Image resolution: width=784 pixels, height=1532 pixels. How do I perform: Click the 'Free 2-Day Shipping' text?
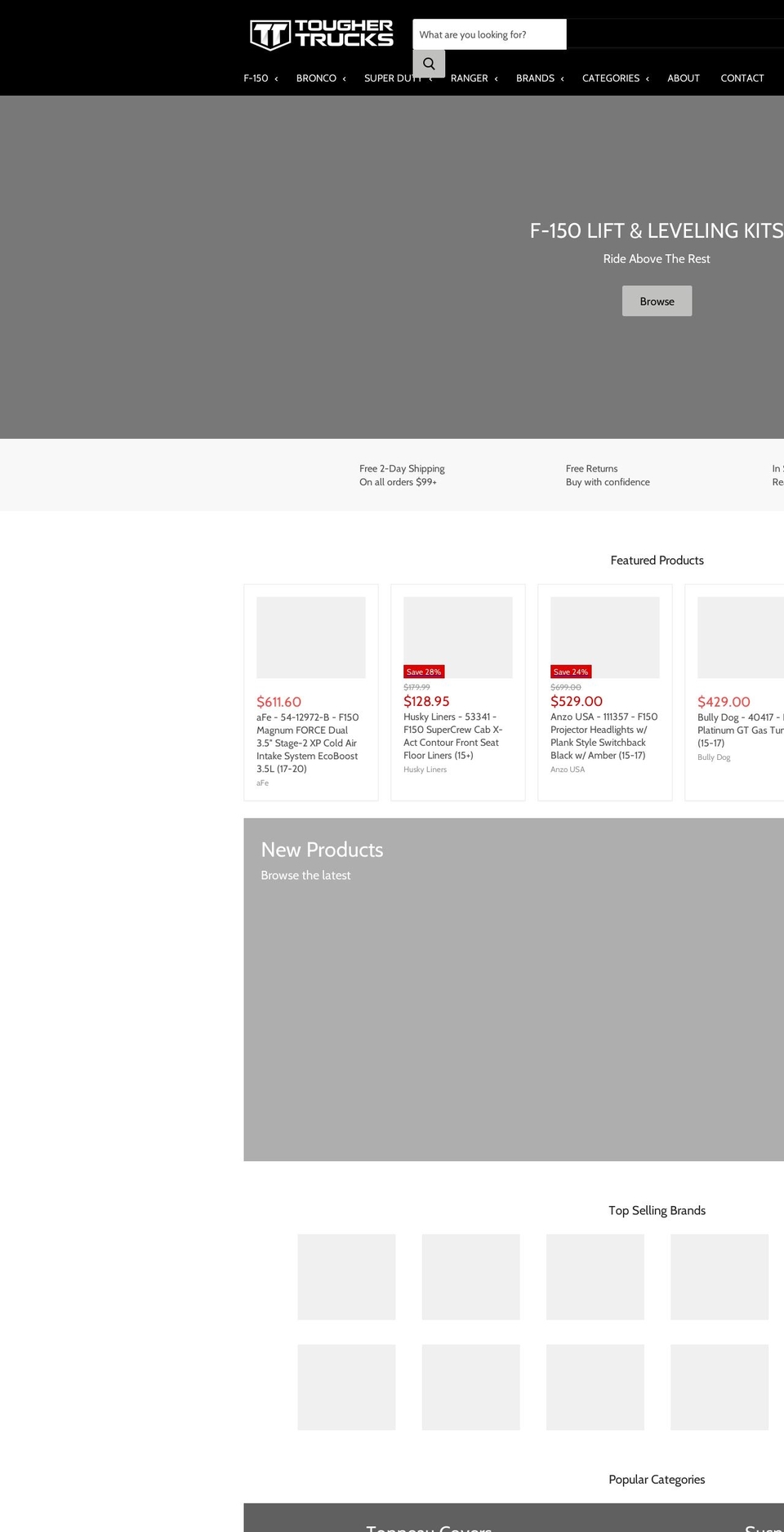click(402, 469)
